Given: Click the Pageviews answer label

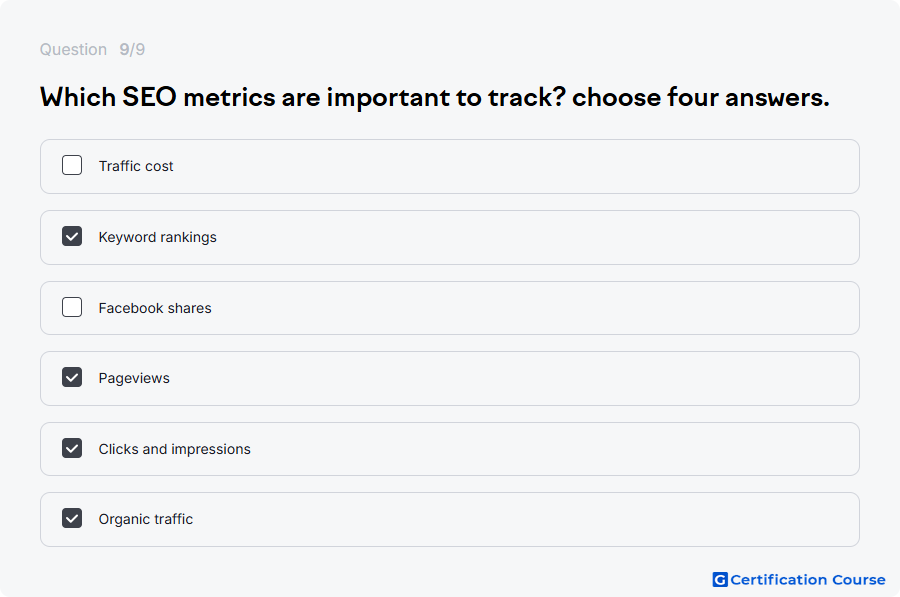Looking at the screenshot, I should point(134,378).
